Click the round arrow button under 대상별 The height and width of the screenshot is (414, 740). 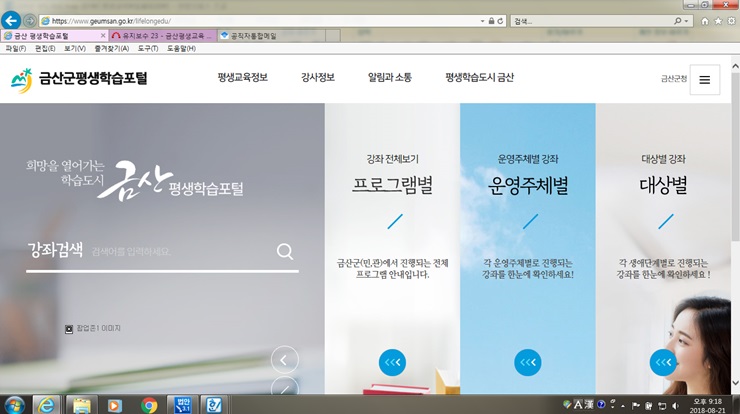tap(663, 362)
